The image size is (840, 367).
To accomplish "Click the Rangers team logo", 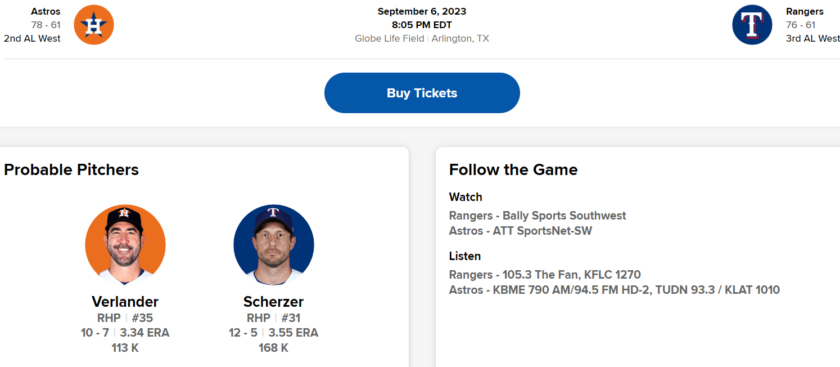I will tap(752, 25).
